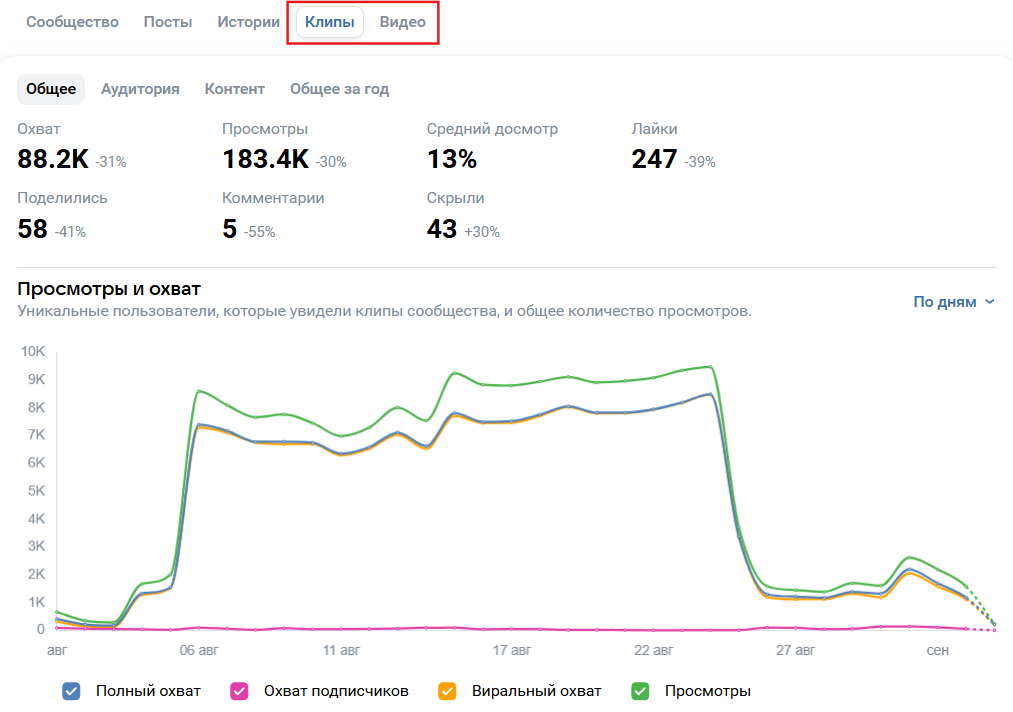
Task: Disable the orange Виральный охват checkbox
Action: (x=447, y=691)
